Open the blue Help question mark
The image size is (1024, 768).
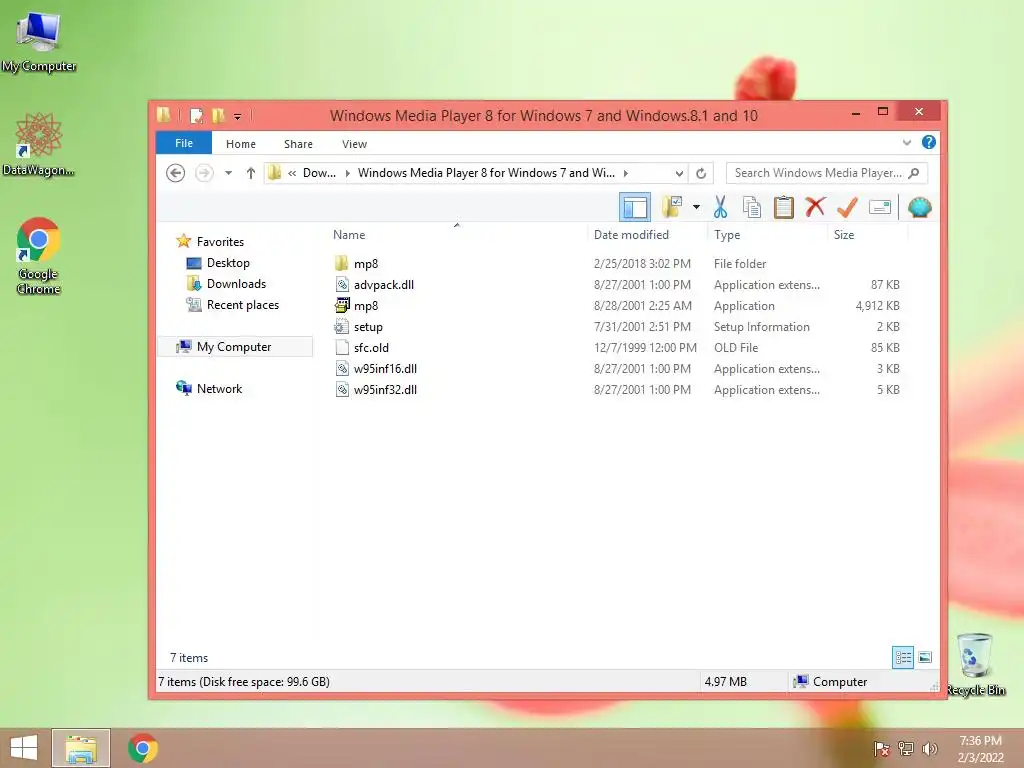[x=929, y=142]
